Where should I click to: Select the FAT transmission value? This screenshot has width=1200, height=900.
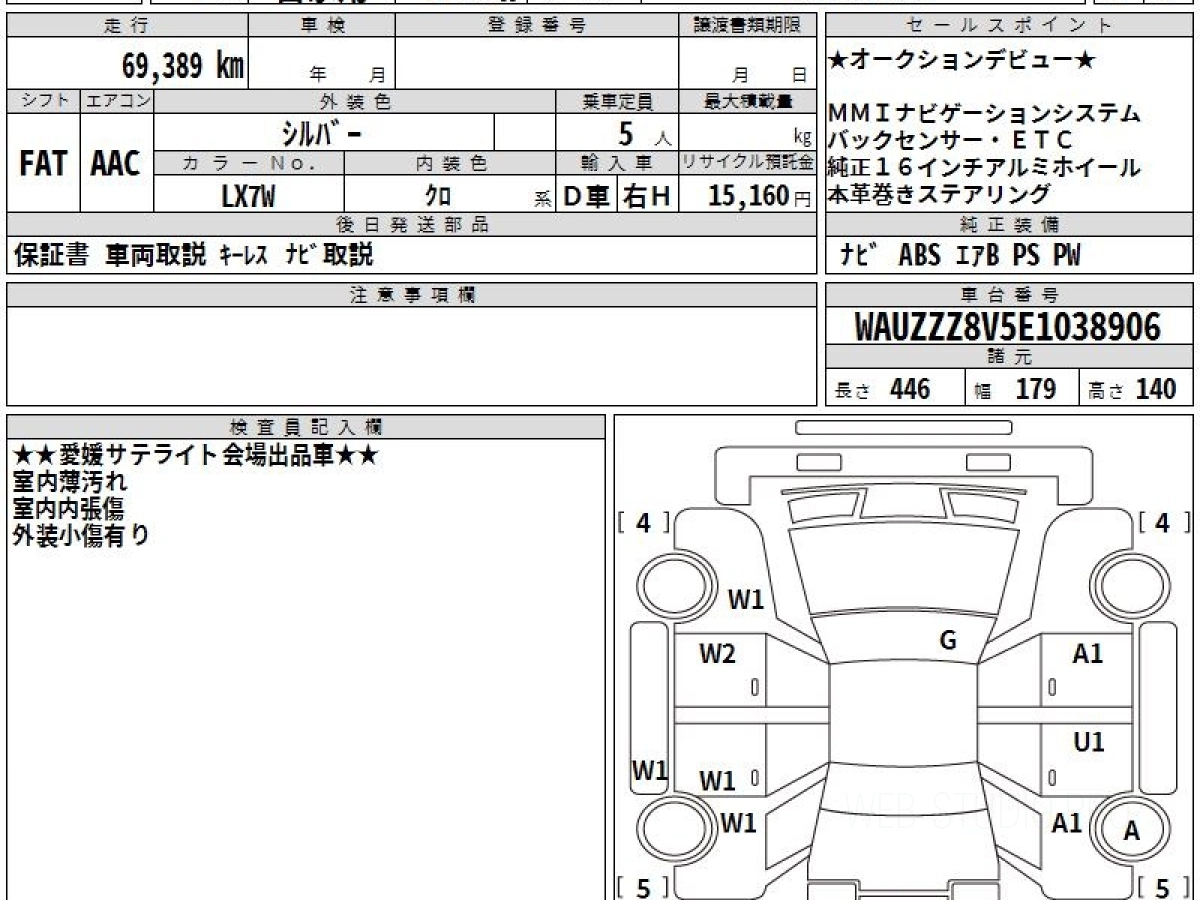pos(43,163)
